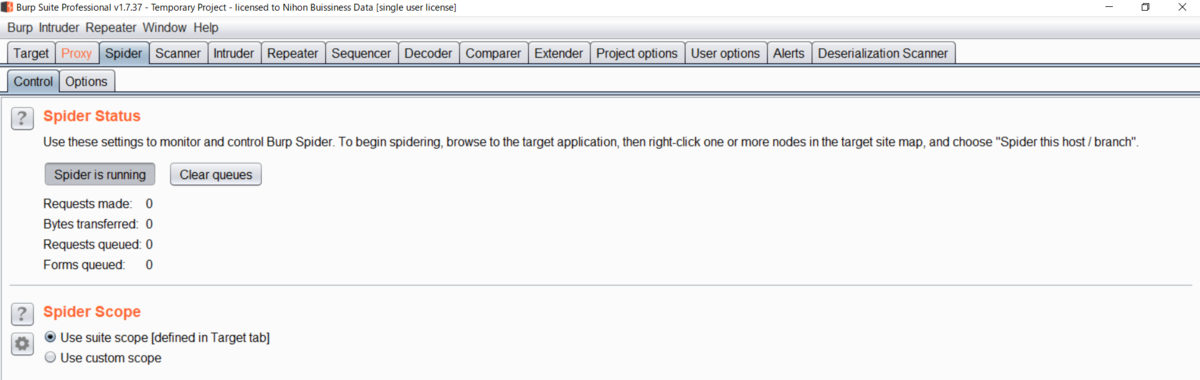View the Alerts tab
Screen dimensions: 1200x380
coord(788,53)
